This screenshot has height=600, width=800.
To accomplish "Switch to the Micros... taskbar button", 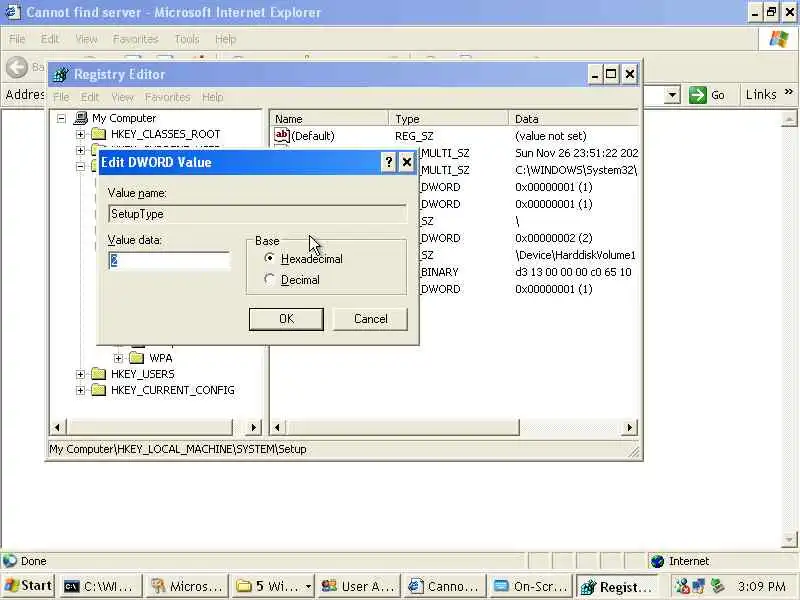I will tap(186, 587).
